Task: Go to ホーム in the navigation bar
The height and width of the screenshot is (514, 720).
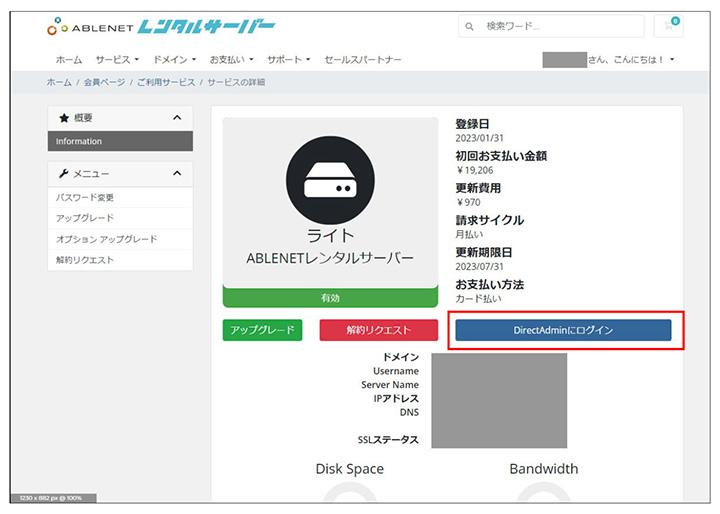Action: point(69,59)
